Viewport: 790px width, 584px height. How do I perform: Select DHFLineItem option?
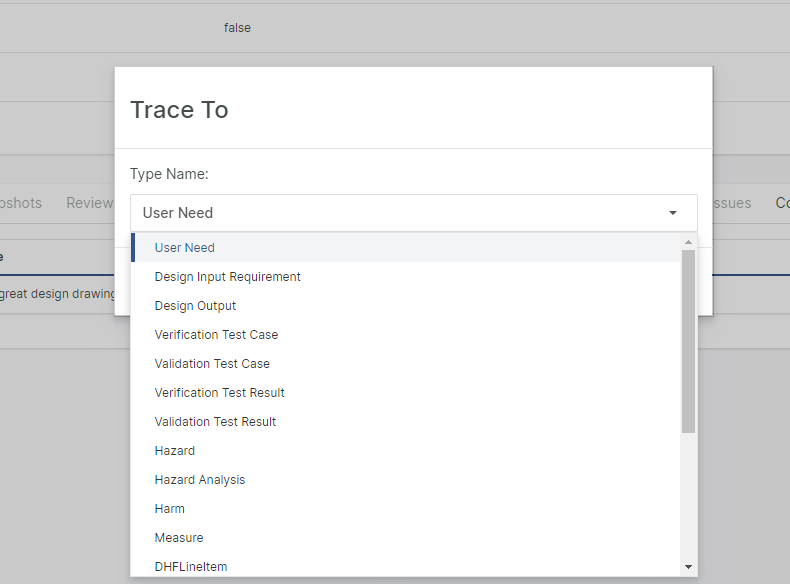coord(190,567)
